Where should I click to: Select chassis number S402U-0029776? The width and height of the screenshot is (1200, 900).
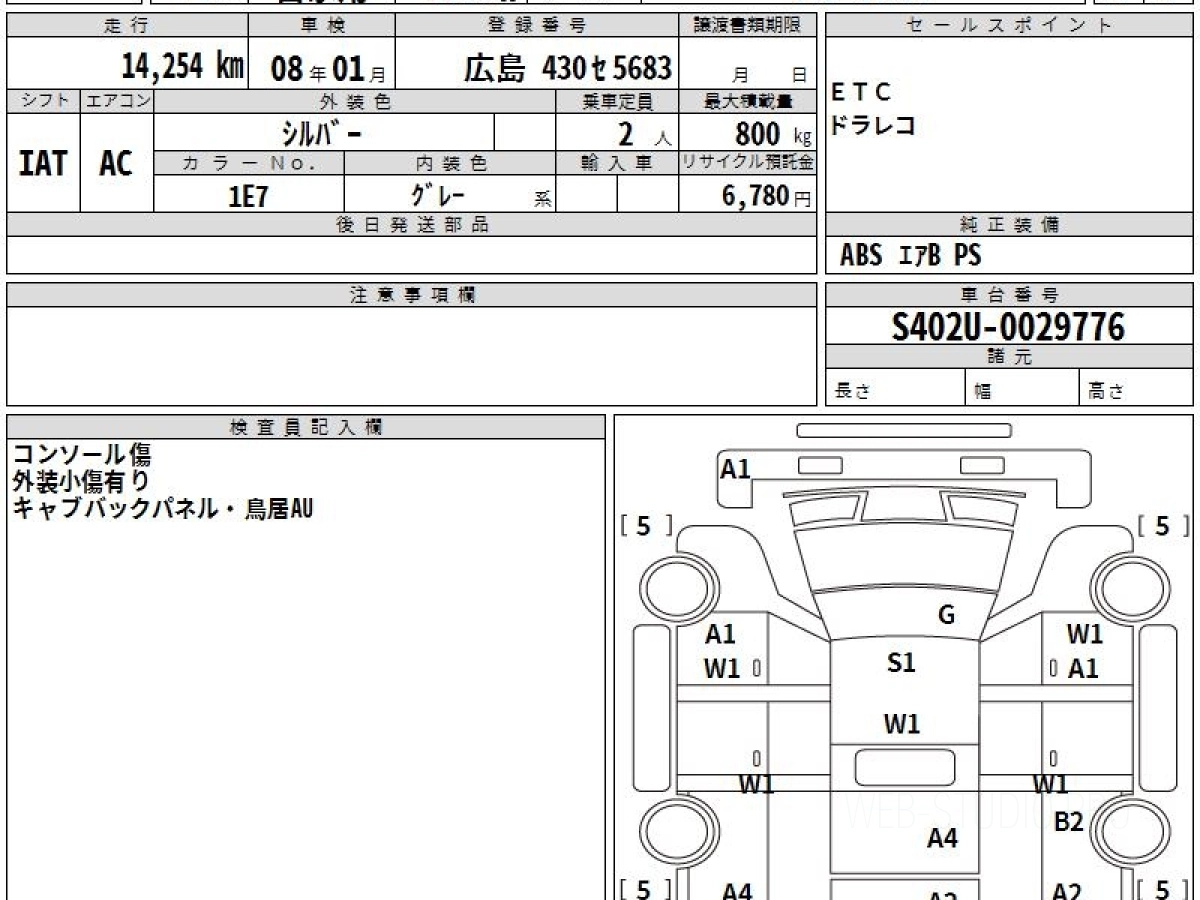coord(1008,327)
